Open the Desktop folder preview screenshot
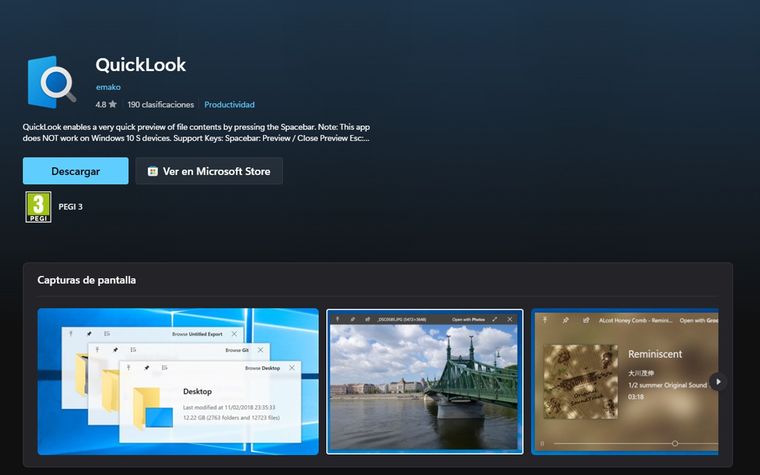Image resolution: width=760 pixels, height=475 pixels. point(178,381)
